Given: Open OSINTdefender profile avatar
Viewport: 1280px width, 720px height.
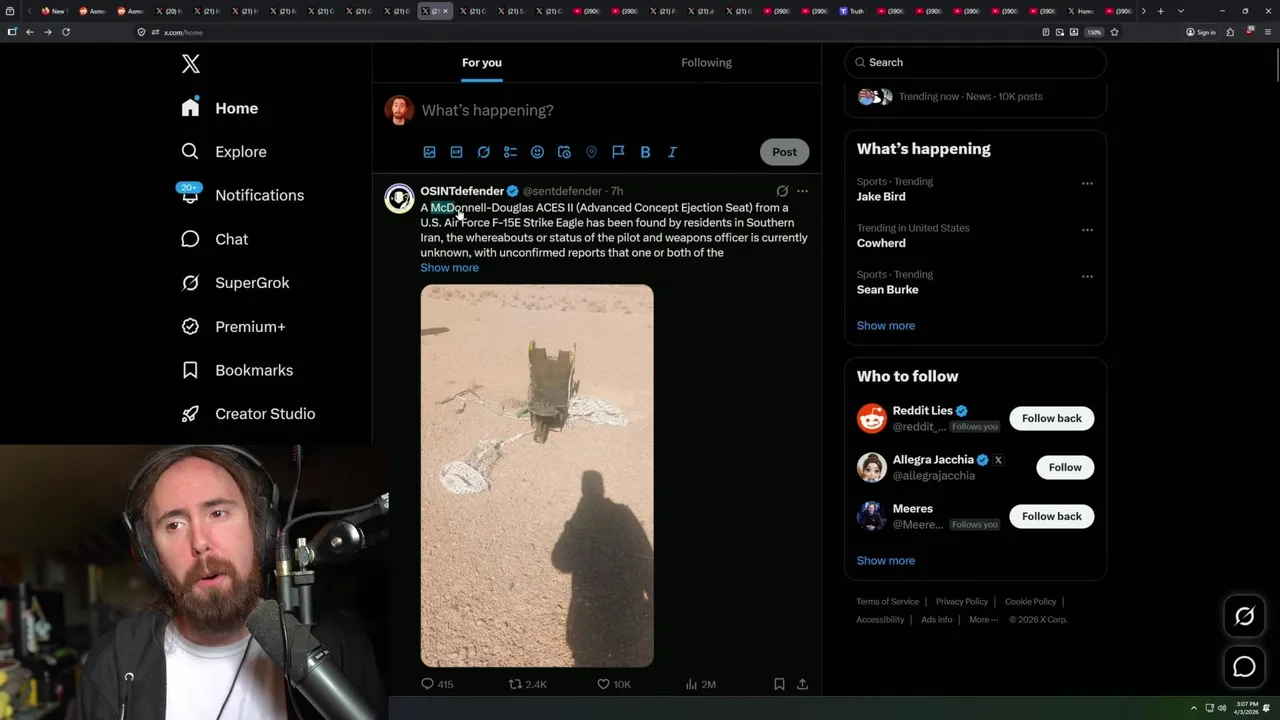Looking at the screenshot, I should [399, 198].
